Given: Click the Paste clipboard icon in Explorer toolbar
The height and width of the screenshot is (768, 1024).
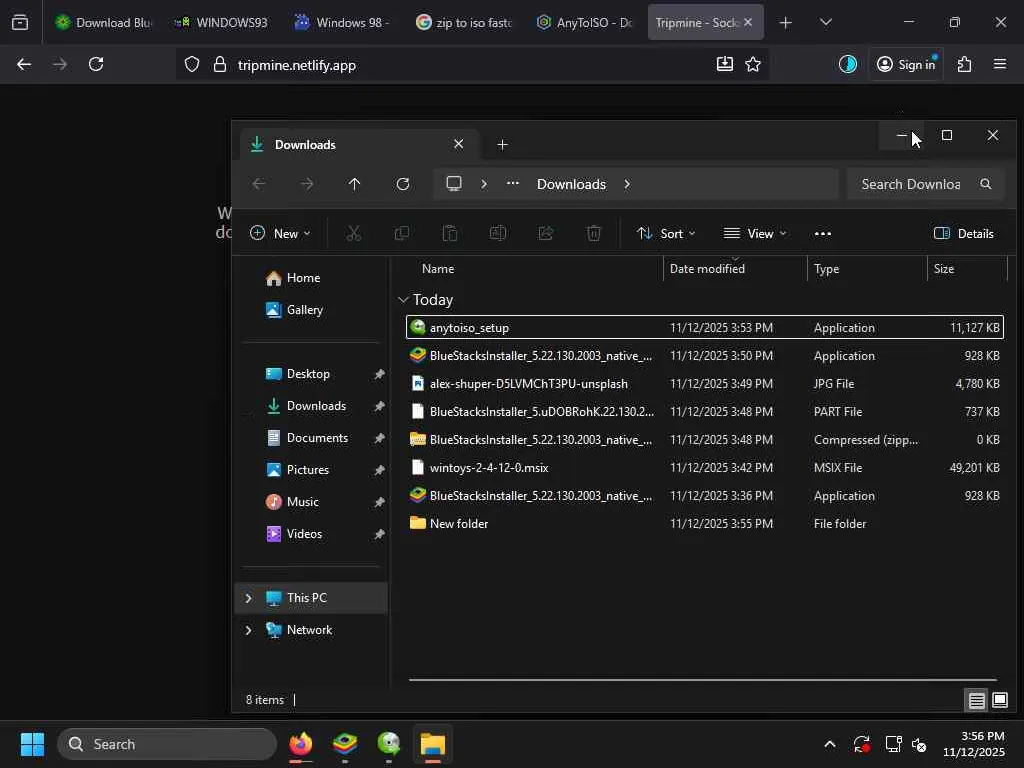Looking at the screenshot, I should pos(450,233).
